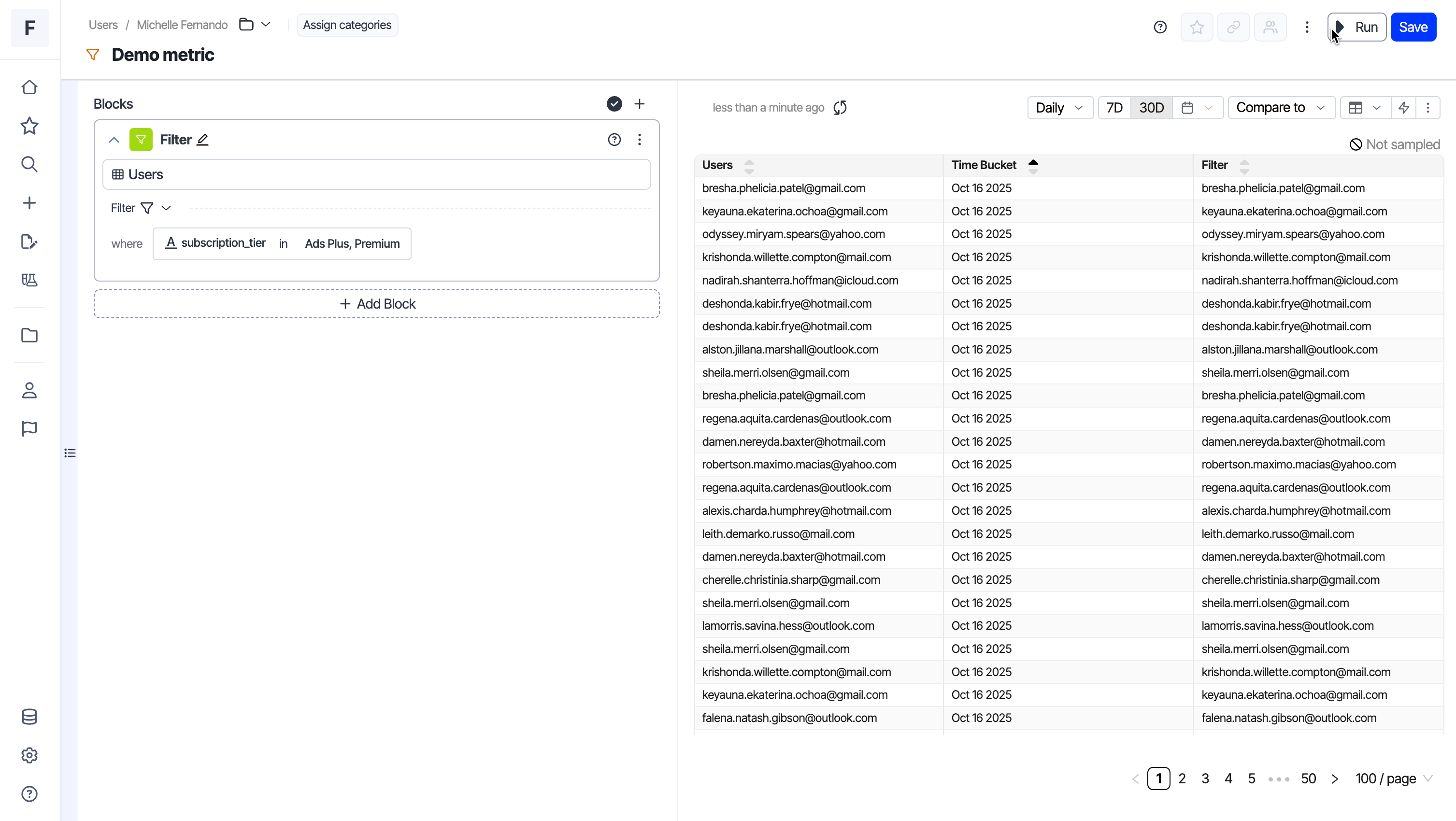
Task: Click the Add Block area
Action: point(376,304)
